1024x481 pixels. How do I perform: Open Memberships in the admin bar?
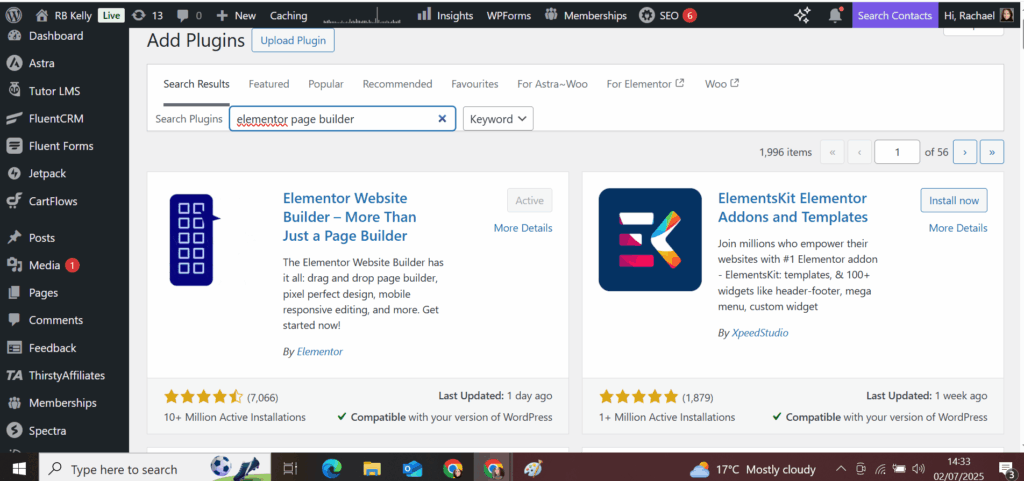click(x=585, y=15)
